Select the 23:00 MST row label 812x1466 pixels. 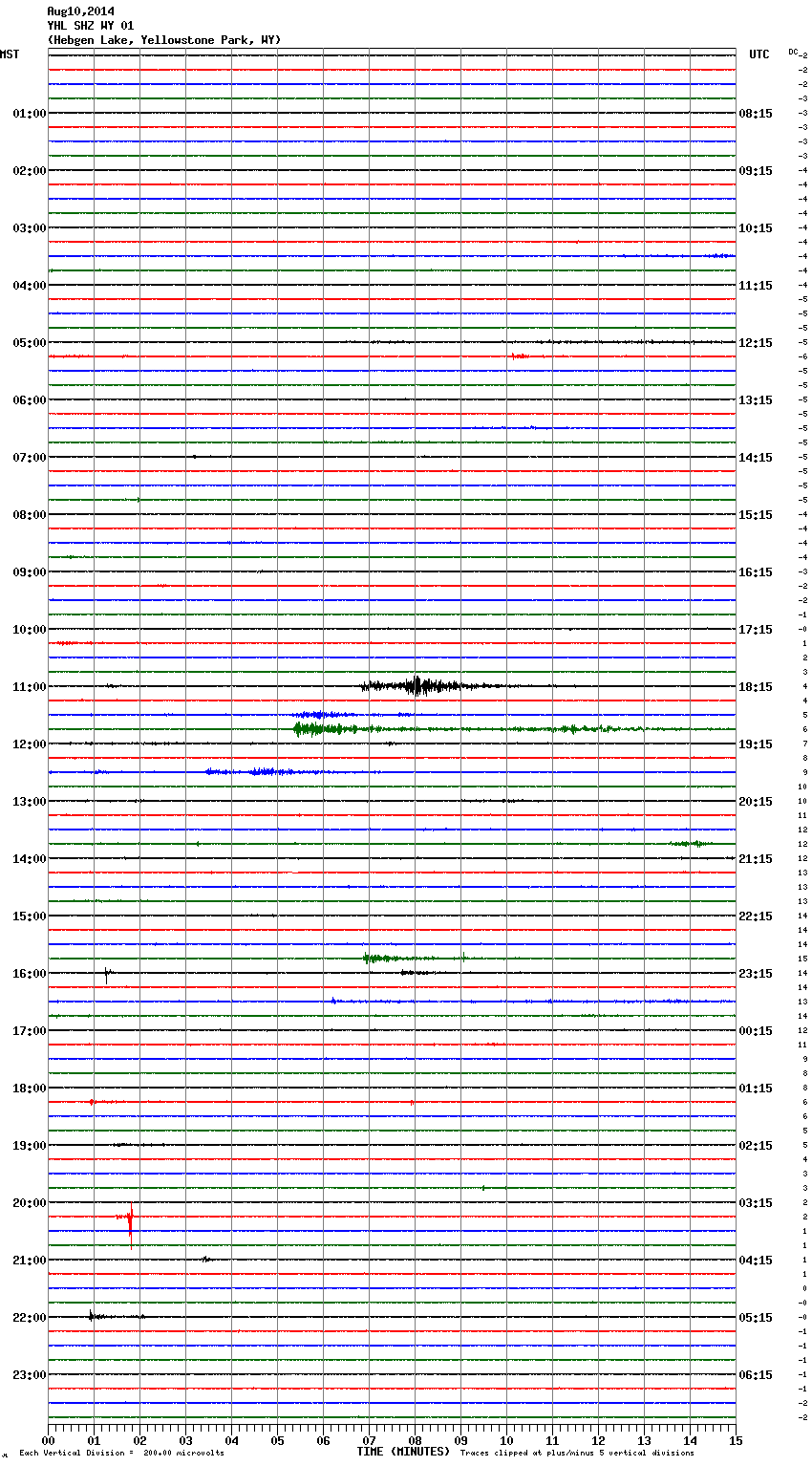point(29,1375)
